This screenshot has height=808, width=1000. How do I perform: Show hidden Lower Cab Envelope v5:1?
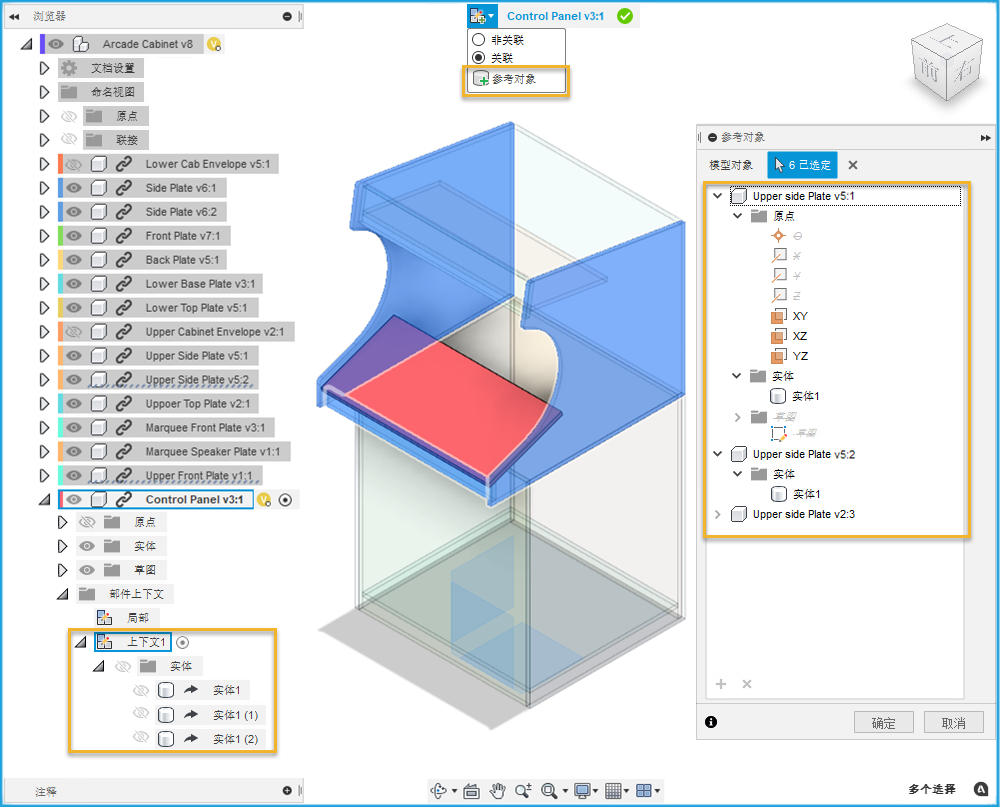tap(74, 164)
